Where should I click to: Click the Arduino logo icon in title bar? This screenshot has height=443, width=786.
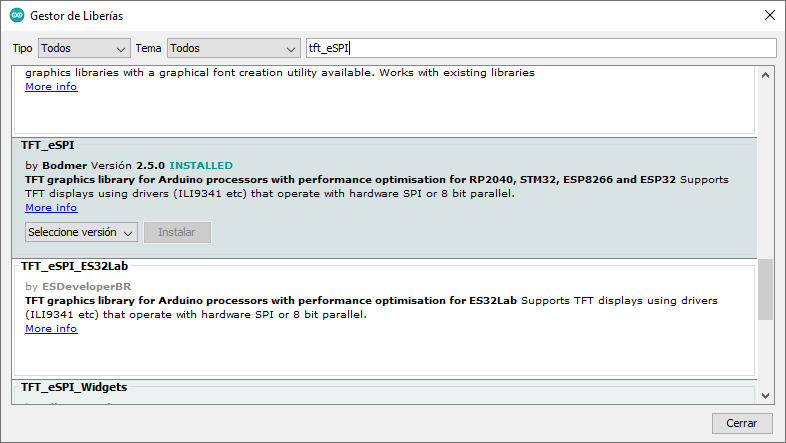pyautogui.click(x=17, y=16)
